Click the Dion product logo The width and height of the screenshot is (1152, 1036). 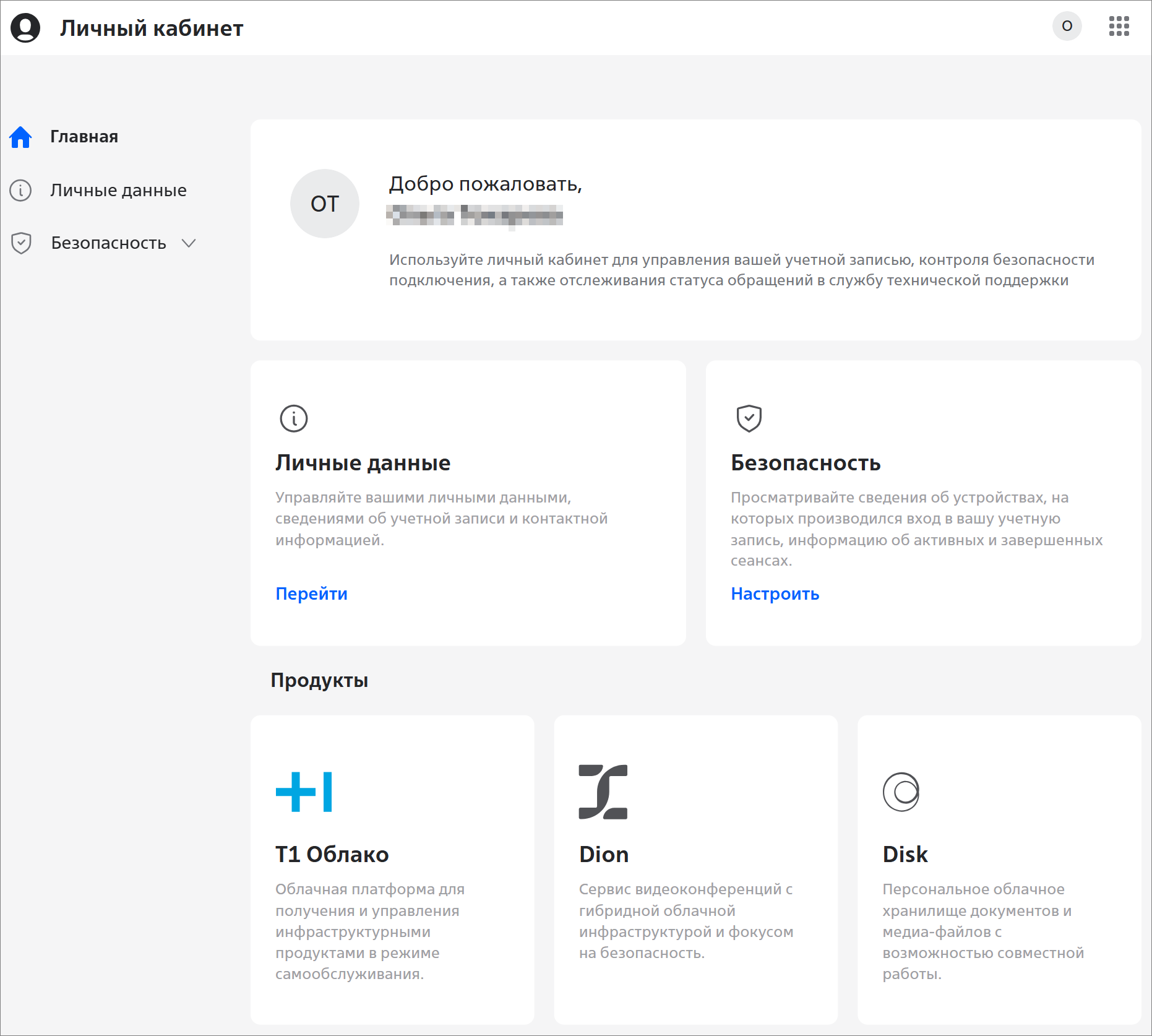[x=603, y=792]
